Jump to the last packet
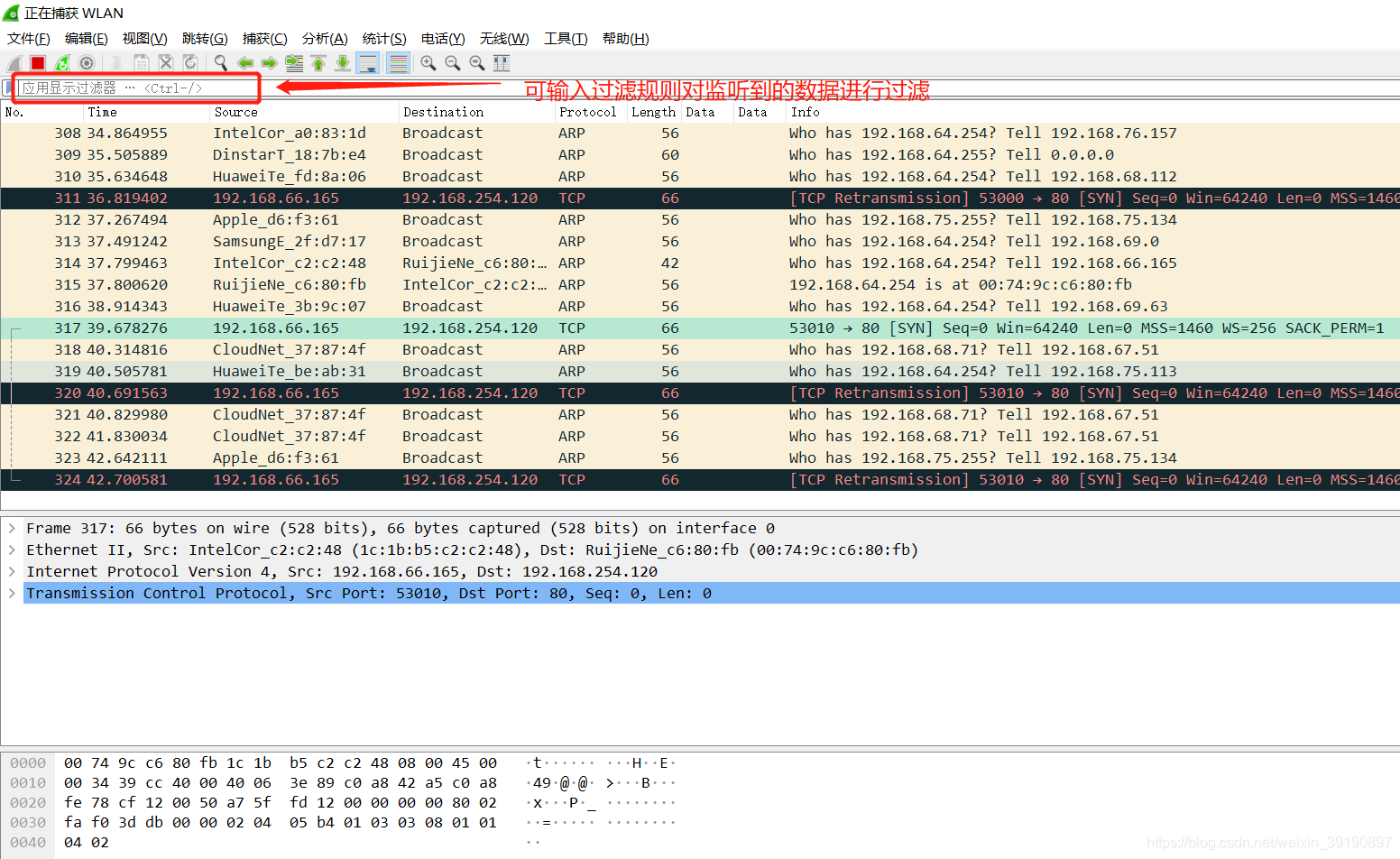This screenshot has width=1400, height=859. [x=343, y=63]
